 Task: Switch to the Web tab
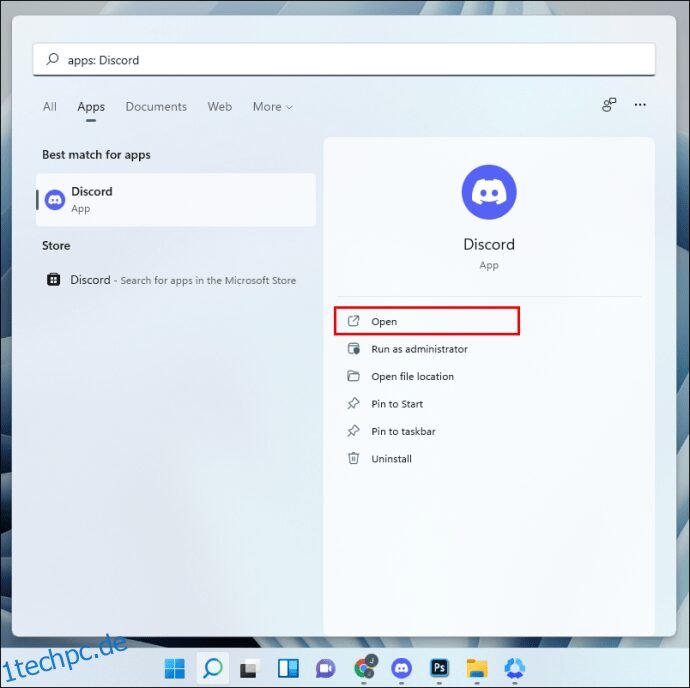pos(220,107)
